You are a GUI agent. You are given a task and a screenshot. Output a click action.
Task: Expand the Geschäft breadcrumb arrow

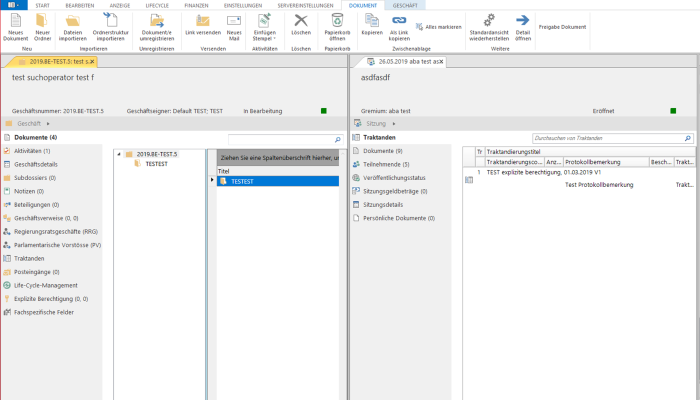coord(47,123)
